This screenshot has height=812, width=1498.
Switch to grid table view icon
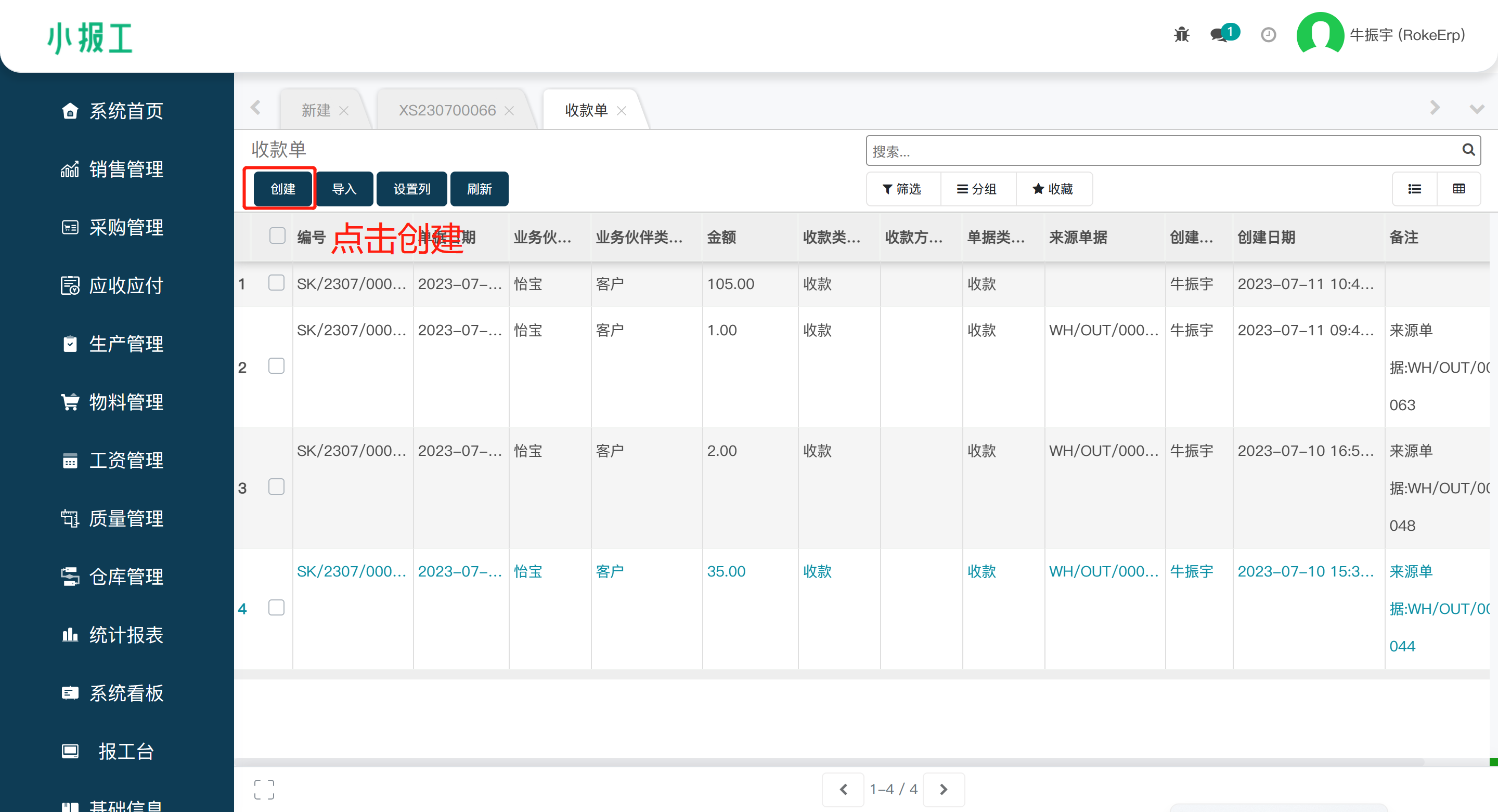click(x=1458, y=189)
